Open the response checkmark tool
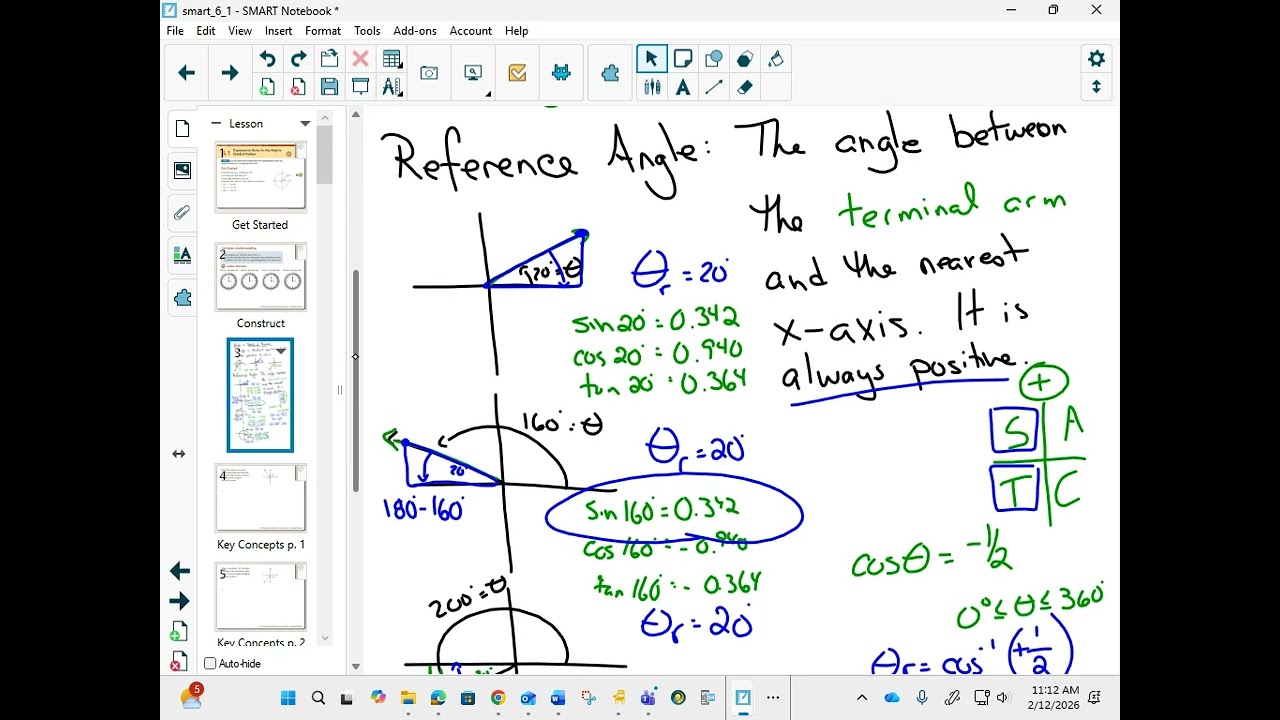The width and height of the screenshot is (1280, 720). (517, 73)
